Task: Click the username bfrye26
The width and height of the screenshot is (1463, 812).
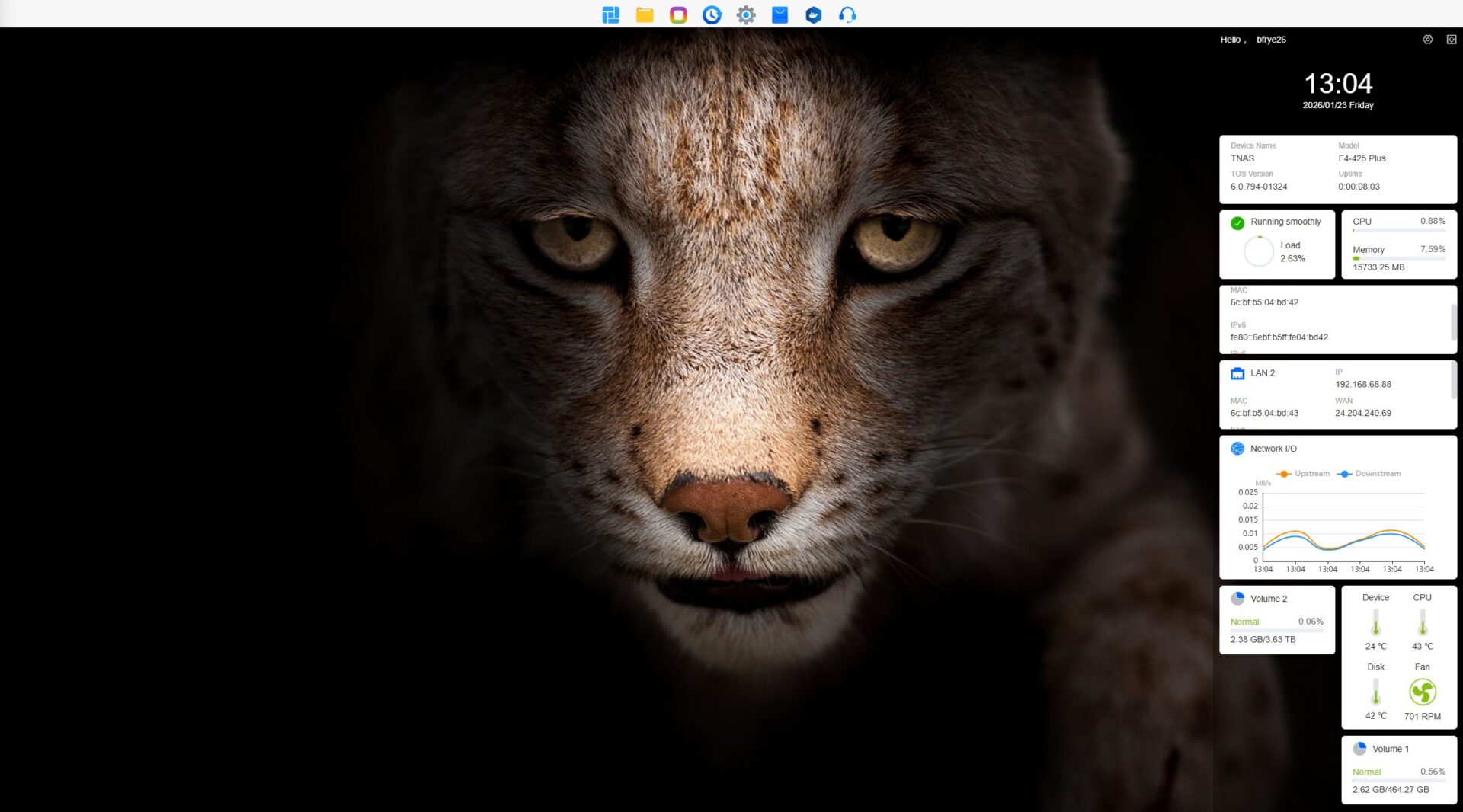Action: pyautogui.click(x=1271, y=40)
